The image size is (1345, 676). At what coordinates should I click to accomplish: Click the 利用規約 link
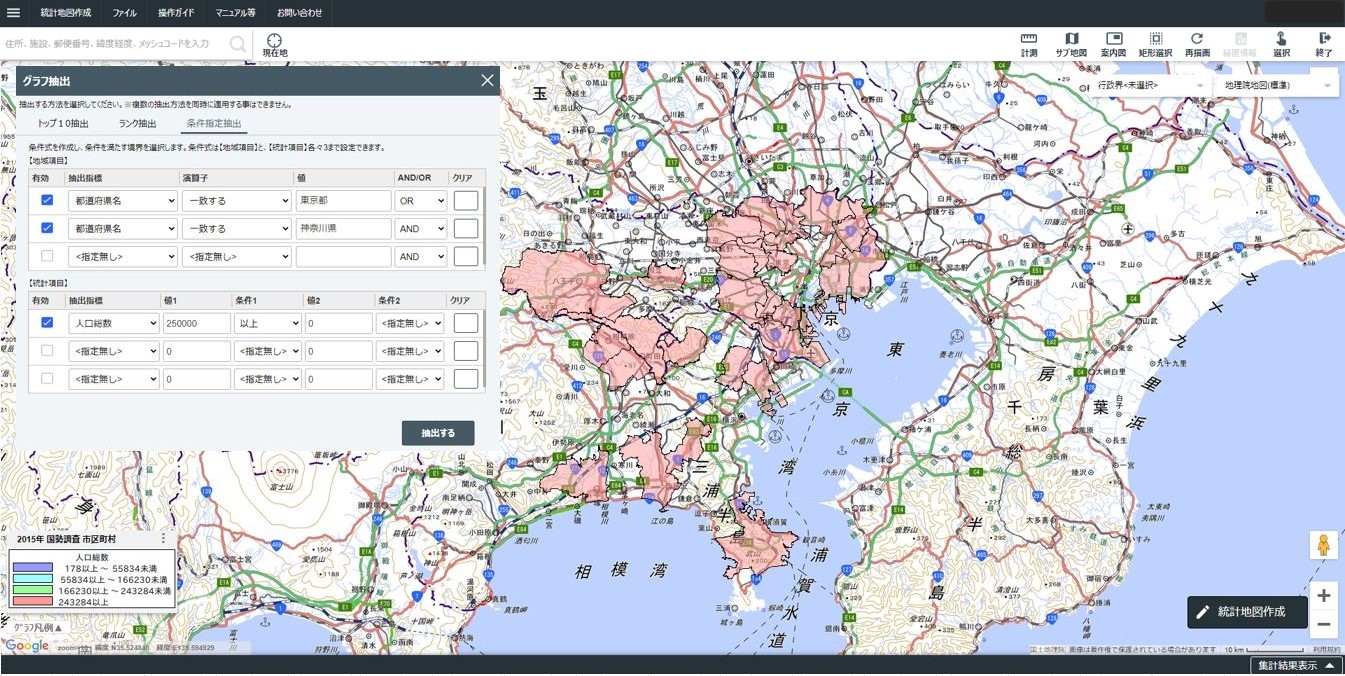[1325, 650]
